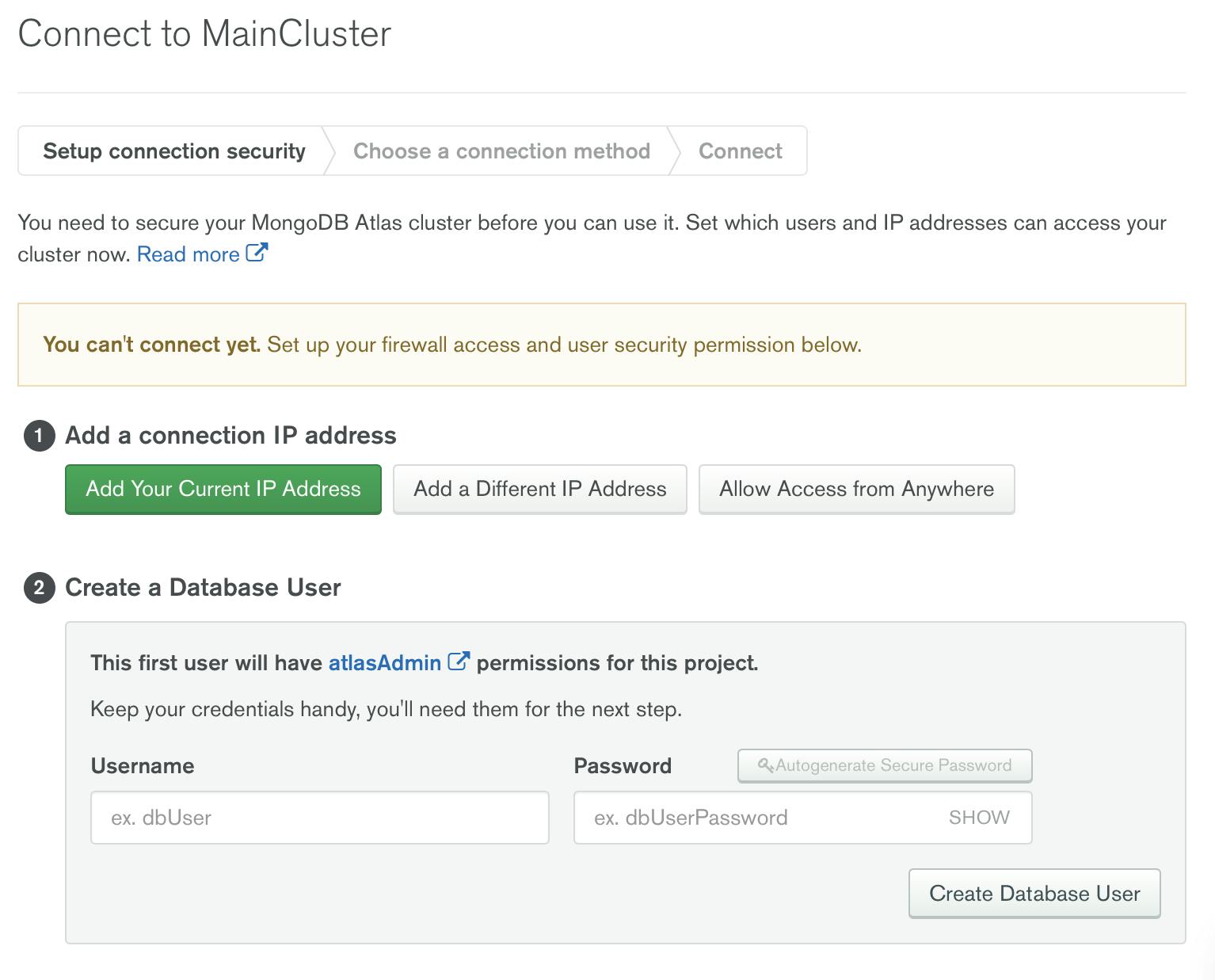Image resolution: width=1215 pixels, height=980 pixels.
Task: Focus the Password input field
Action: [x=802, y=818]
